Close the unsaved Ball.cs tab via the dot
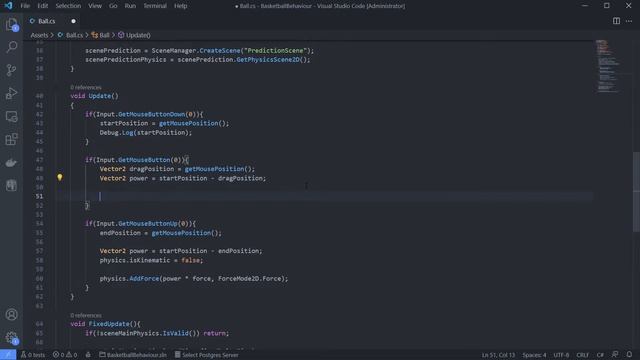Image resolution: width=640 pixels, height=360 pixels. pos(73,21)
